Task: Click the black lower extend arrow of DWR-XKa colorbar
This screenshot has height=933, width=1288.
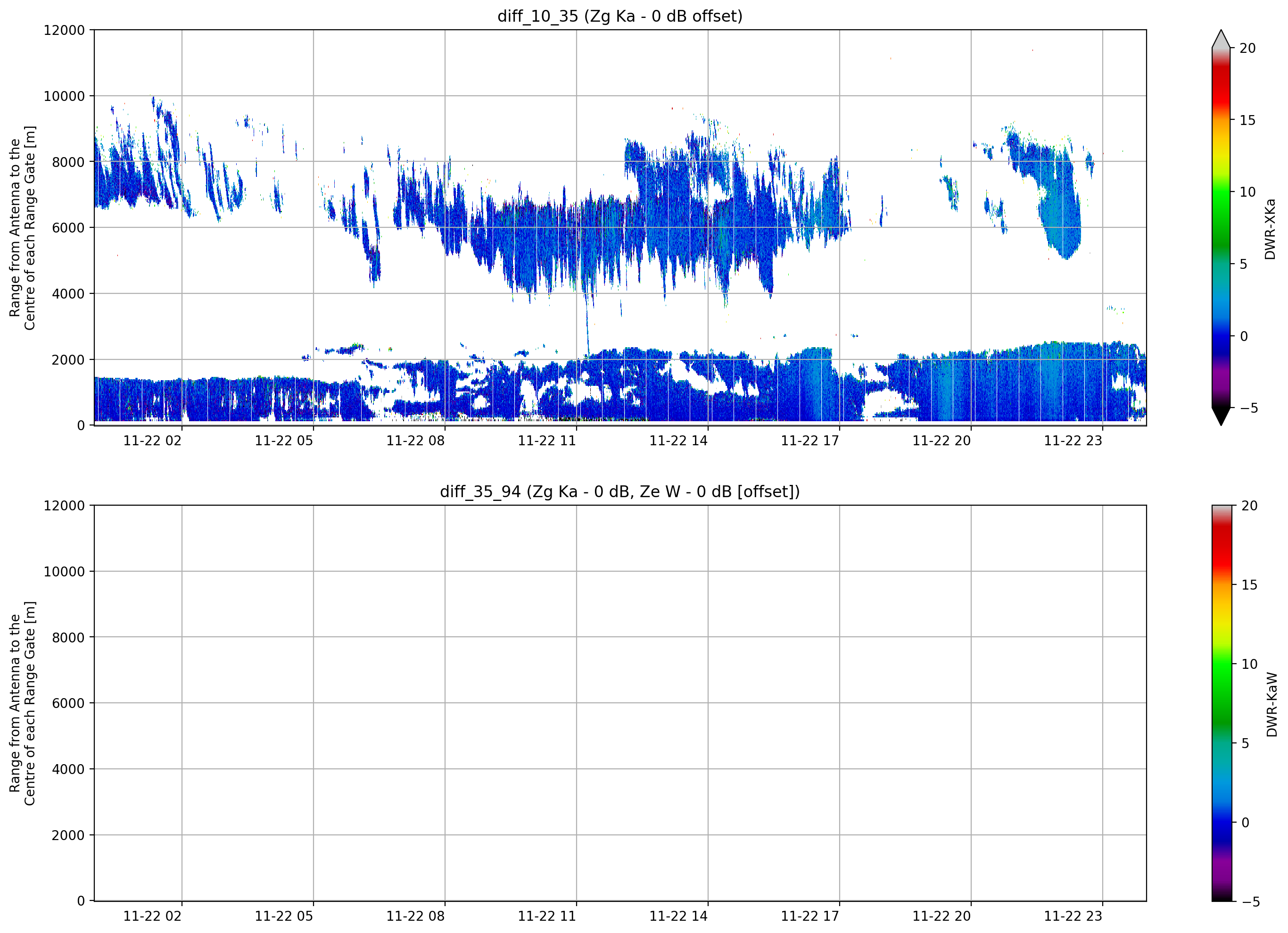Action: 1221,416
